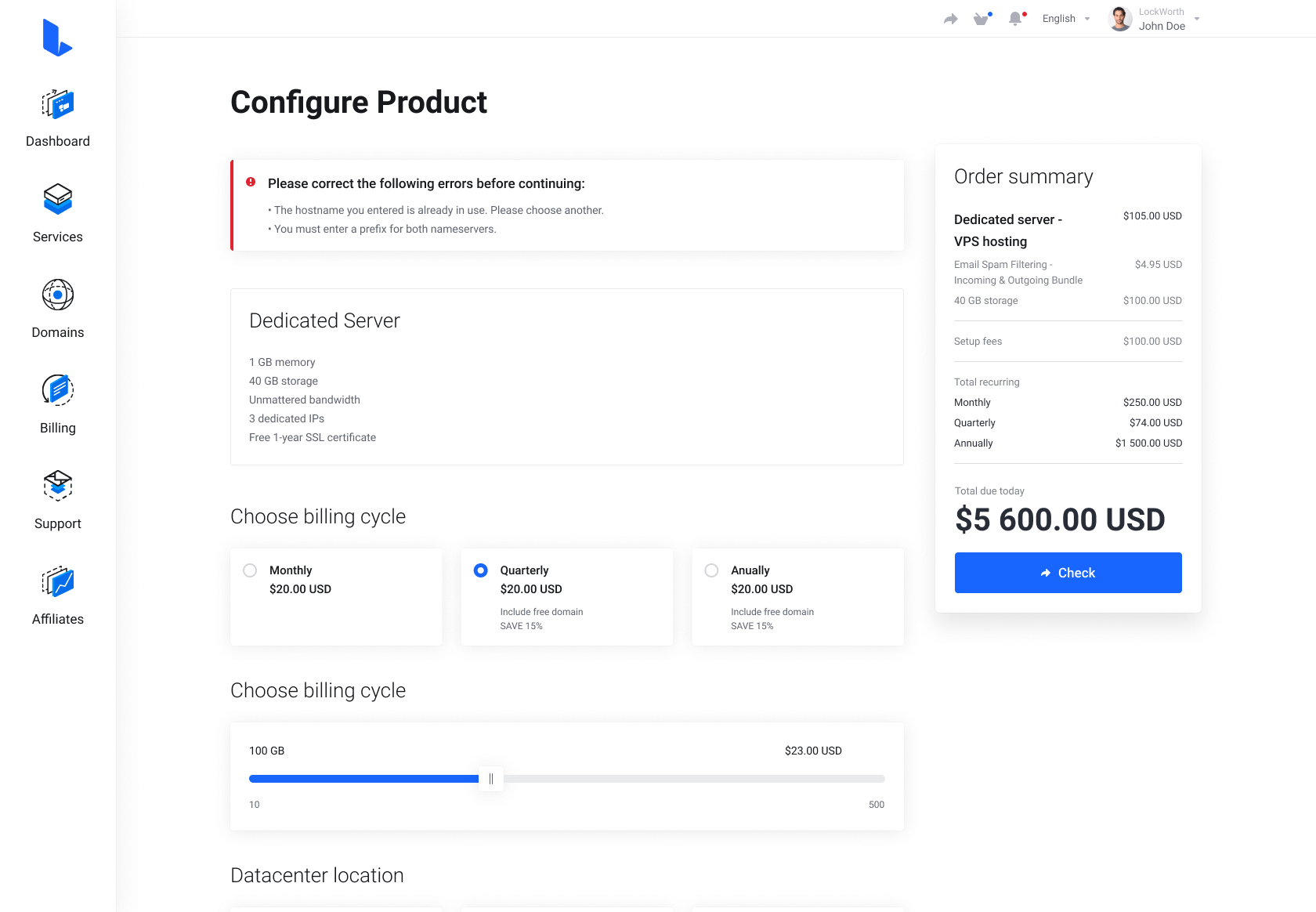
Task: Go to Services menu label
Action: click(58, 237)
